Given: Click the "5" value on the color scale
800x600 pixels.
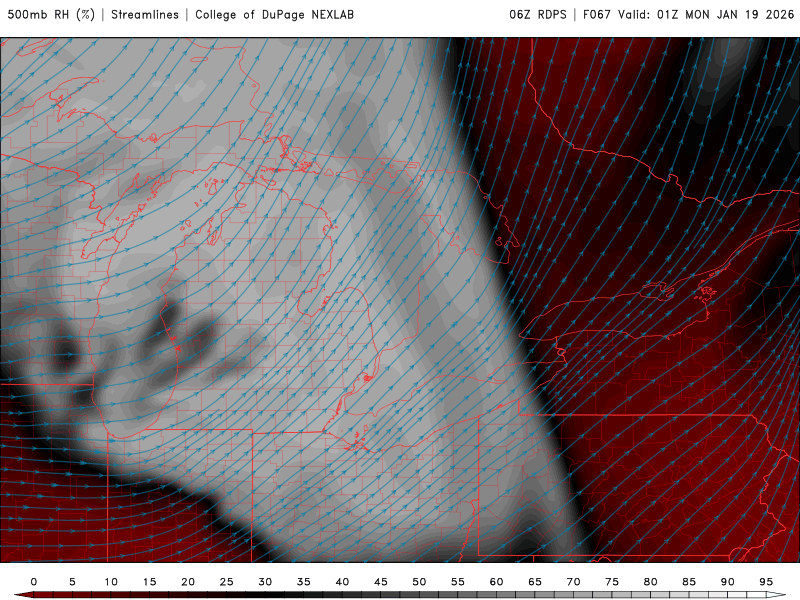Looking at the screenshot, I should [x=72, y=582].
